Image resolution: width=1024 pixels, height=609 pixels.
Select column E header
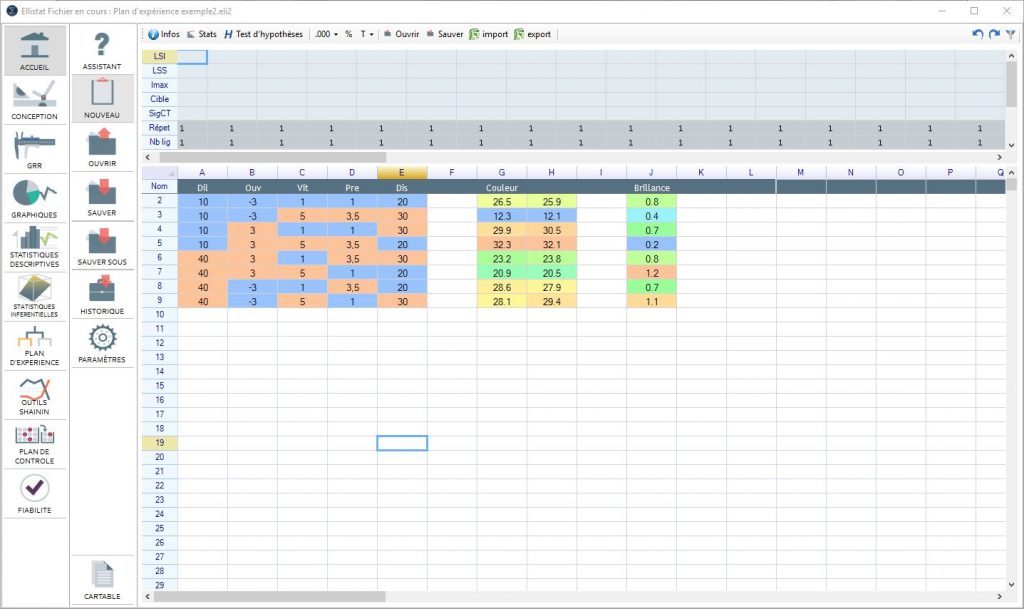(x=402, y=172)
